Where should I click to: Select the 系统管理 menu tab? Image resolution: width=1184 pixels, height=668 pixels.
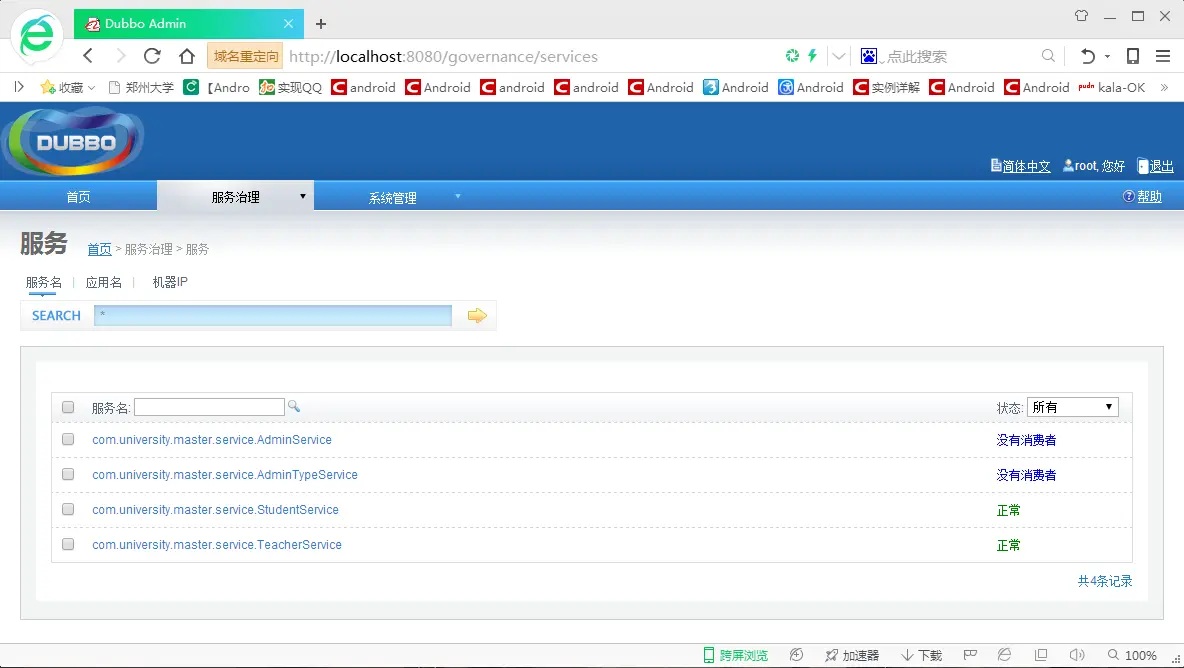(x=393, y=198)
